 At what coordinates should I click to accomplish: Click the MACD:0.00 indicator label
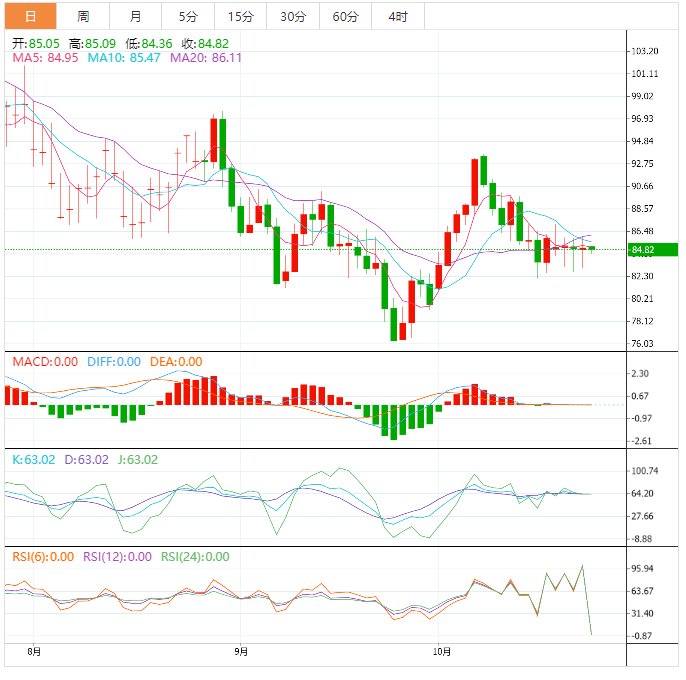point(45,362)
